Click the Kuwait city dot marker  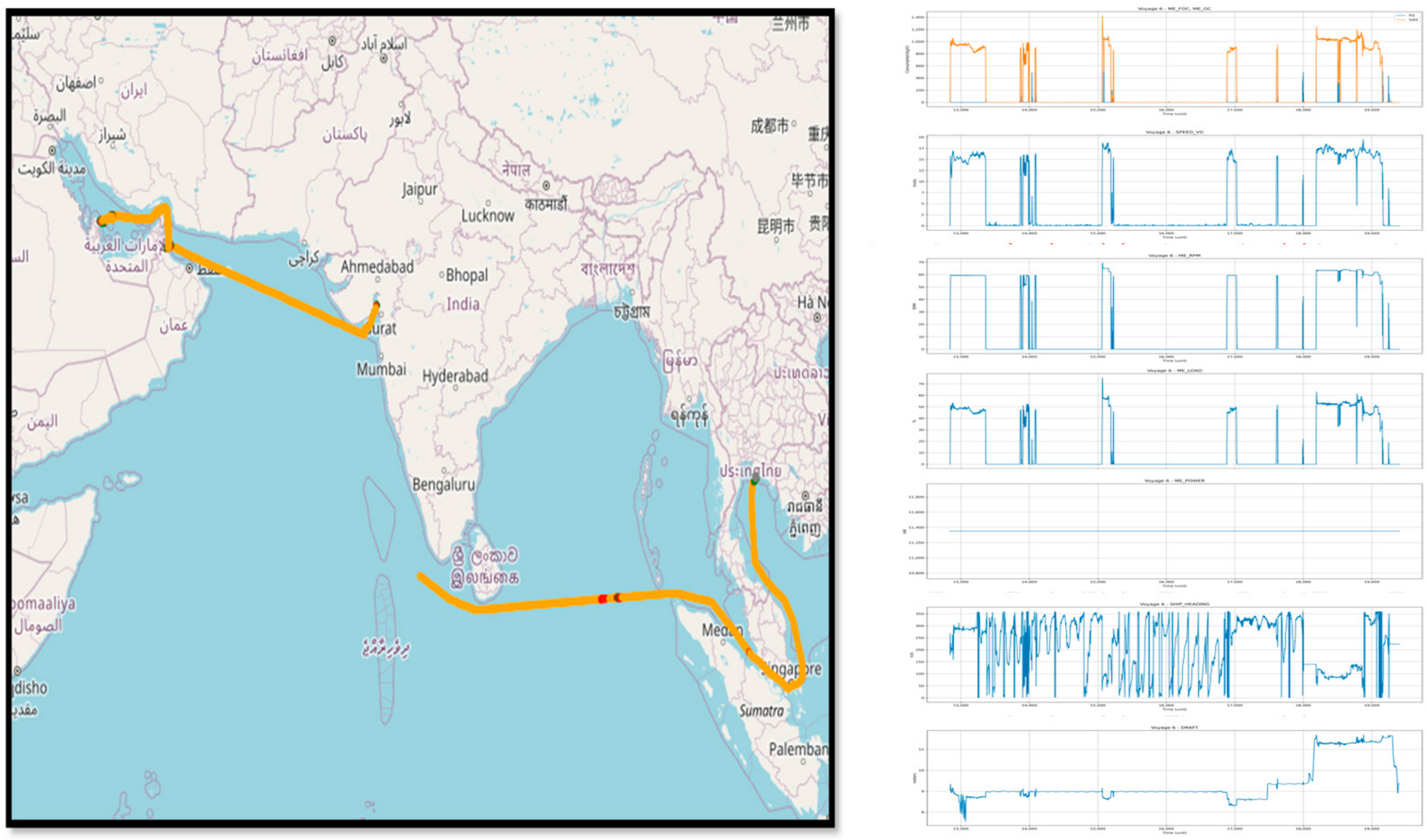tap(52, 151)
